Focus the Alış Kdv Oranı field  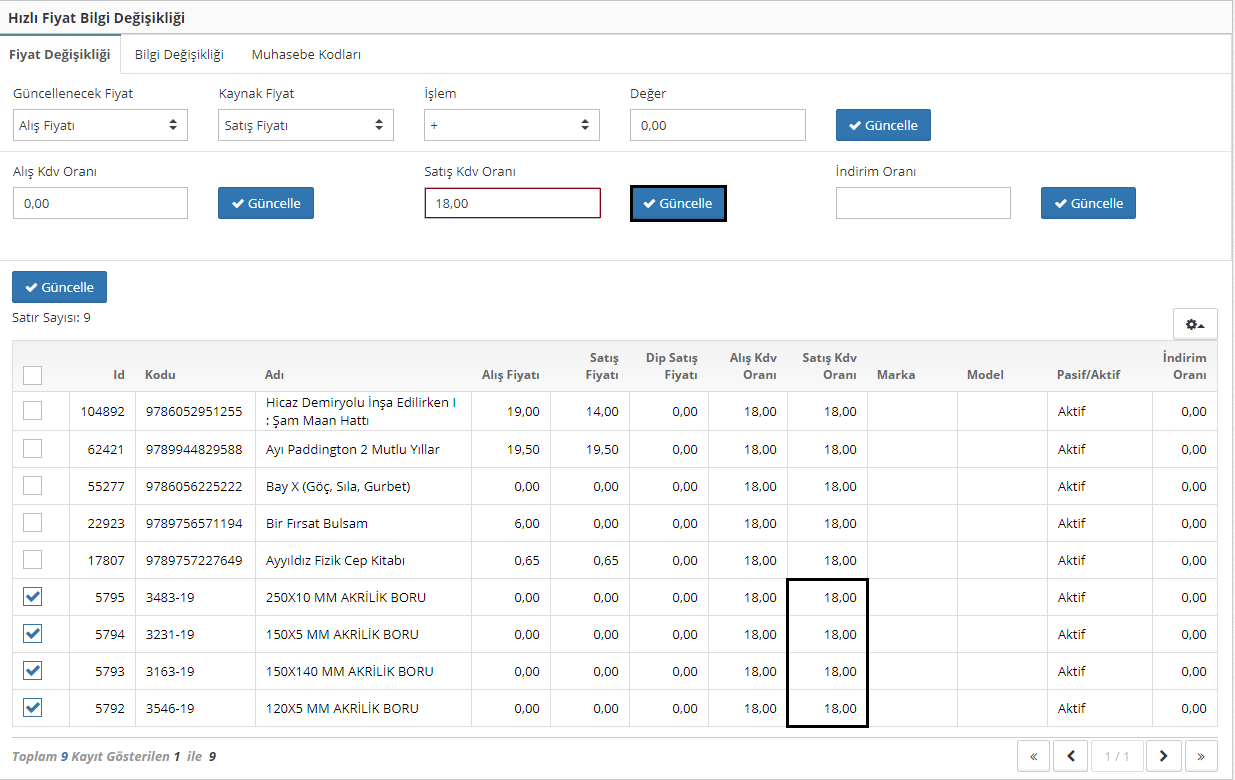pyautogui.click(x=100, y=203)
